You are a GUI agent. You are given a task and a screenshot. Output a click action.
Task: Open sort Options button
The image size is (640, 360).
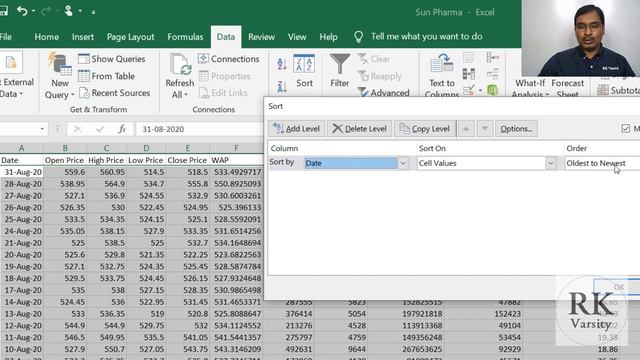click(x=516, y=129)
